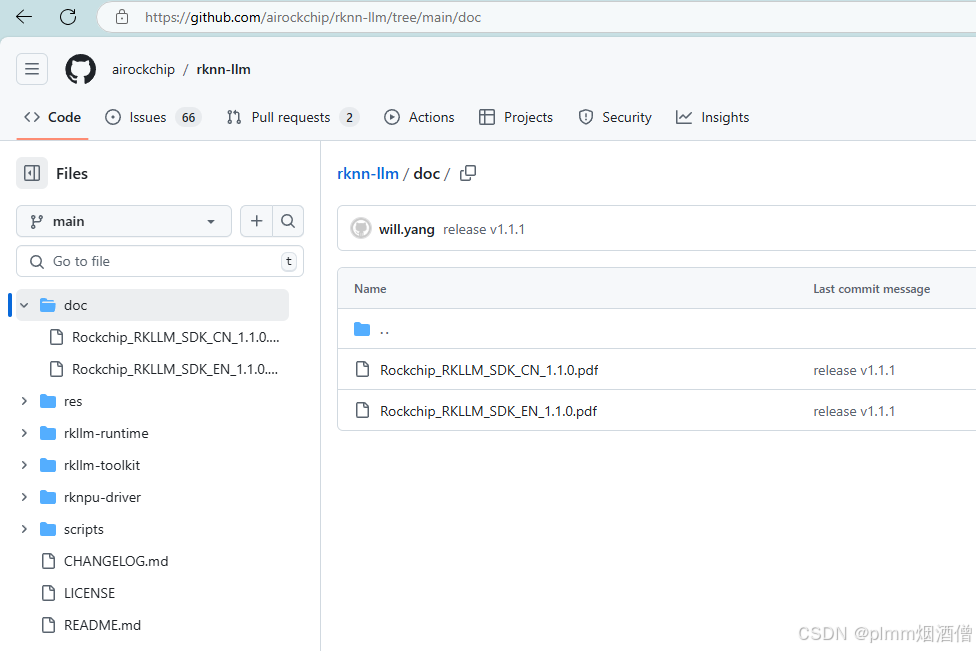This screenshot has width=976, height=651.
Task: Collapse the Files side panel icon
Action: [x=32, y=173]
